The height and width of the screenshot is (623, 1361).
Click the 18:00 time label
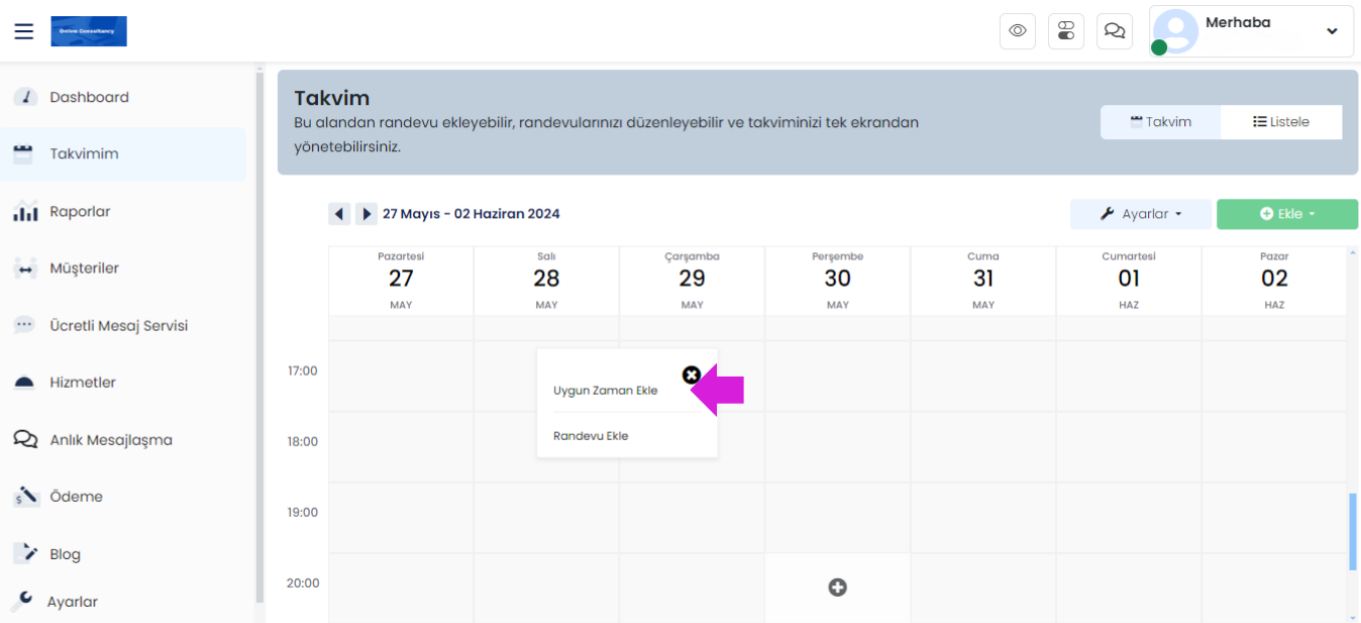[302, 441]
